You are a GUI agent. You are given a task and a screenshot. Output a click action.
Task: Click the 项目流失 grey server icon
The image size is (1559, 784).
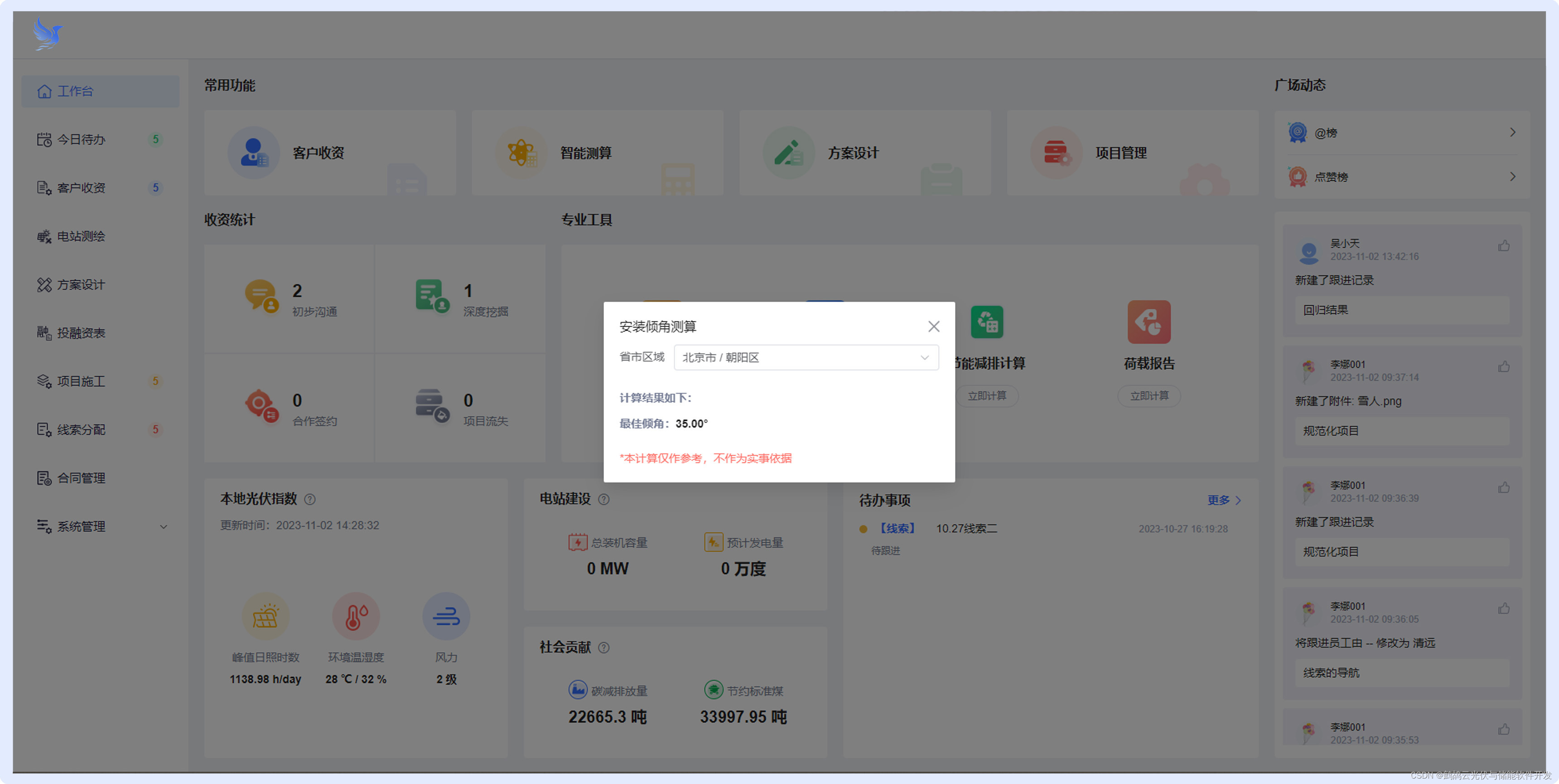[x=432, y=406]
